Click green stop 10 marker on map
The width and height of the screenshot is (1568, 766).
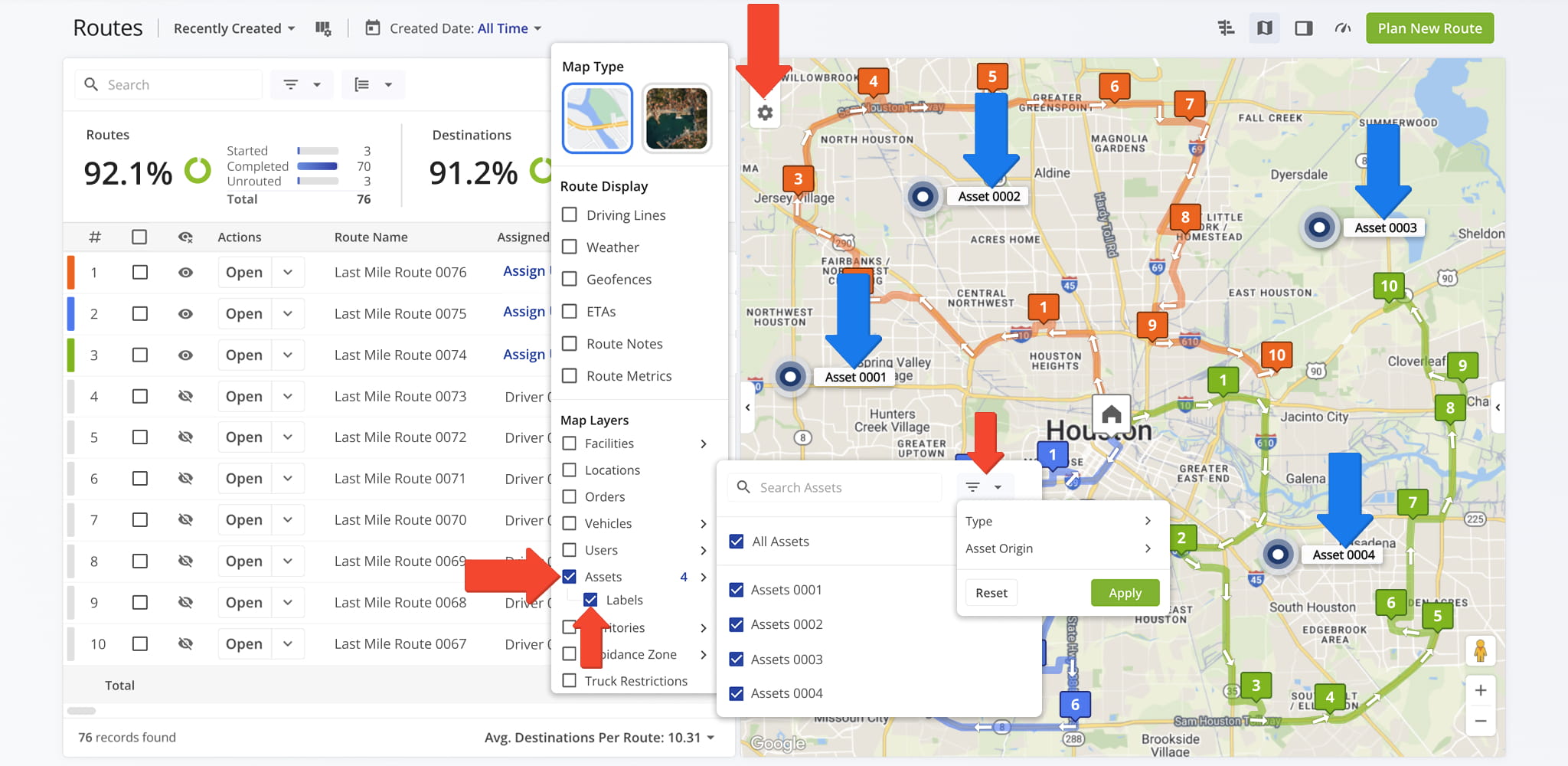tap(1389, 286)
